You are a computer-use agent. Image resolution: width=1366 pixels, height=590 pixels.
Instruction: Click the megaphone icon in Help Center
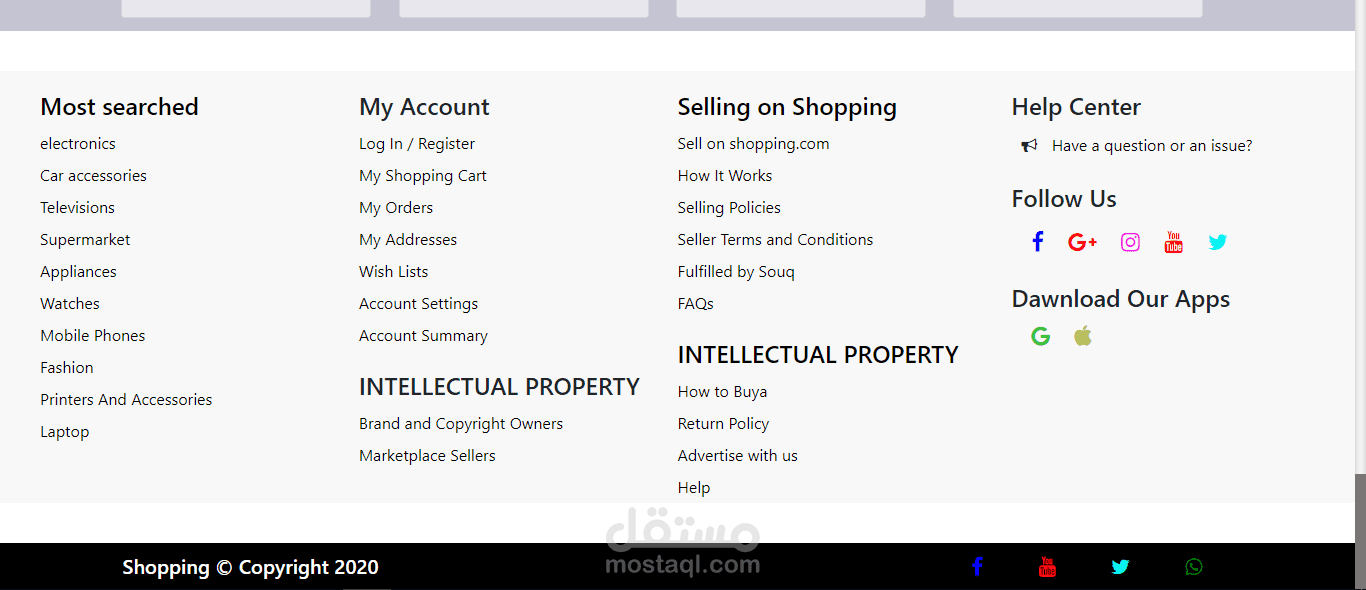click(x=1029, y=146)
